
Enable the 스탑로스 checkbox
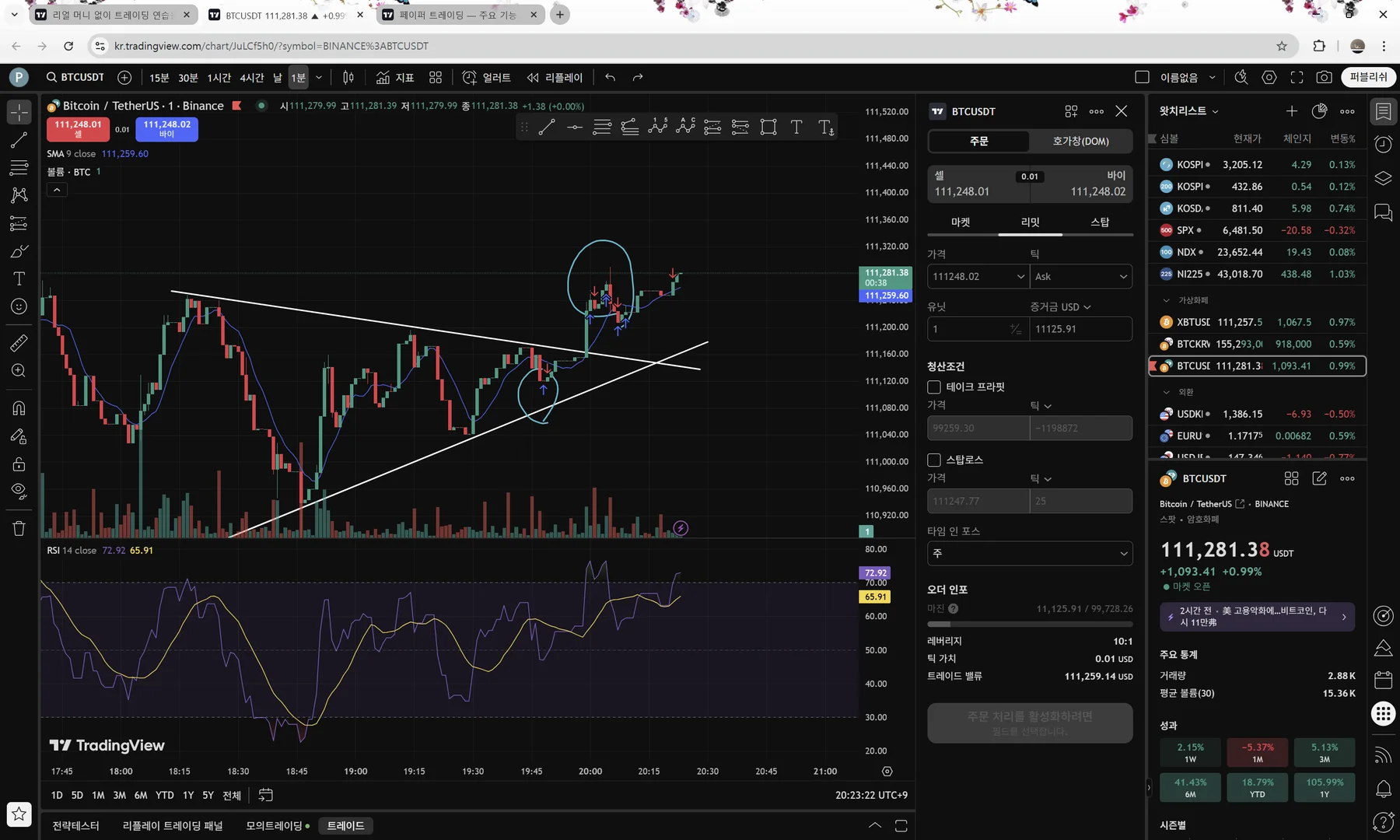934,460
